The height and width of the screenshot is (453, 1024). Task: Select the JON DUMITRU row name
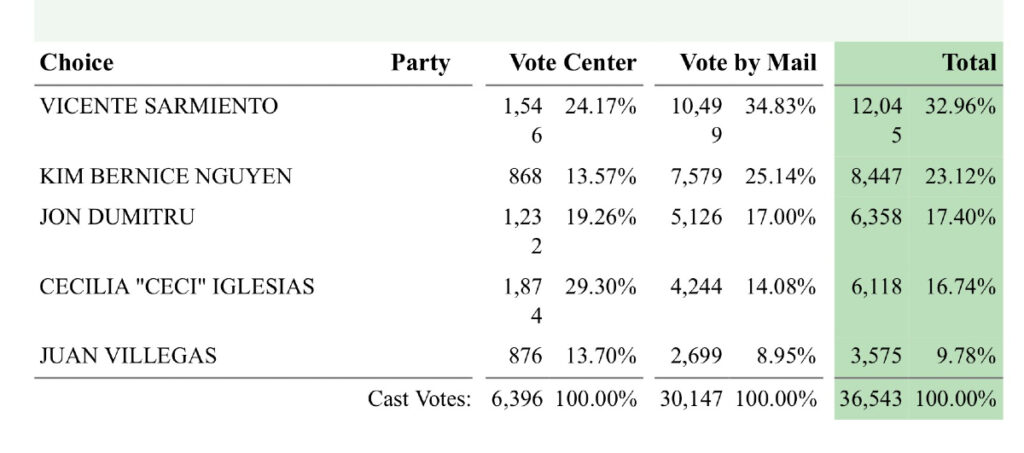coord(117,217)
